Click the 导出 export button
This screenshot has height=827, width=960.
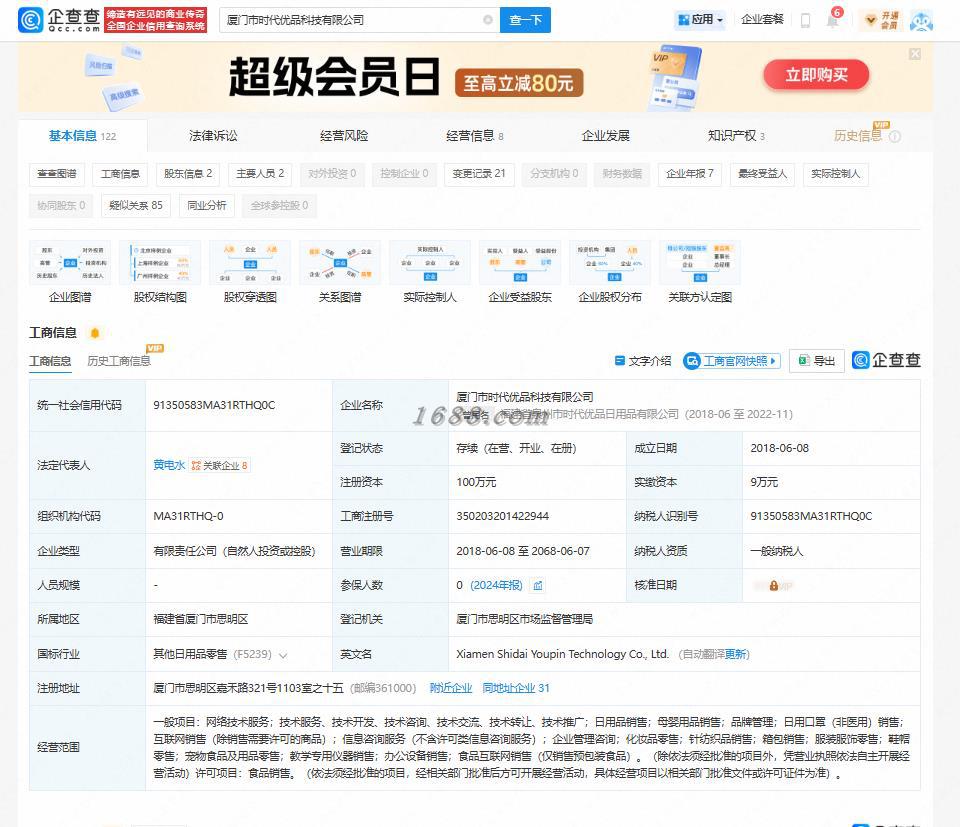[x=817, y=361]
